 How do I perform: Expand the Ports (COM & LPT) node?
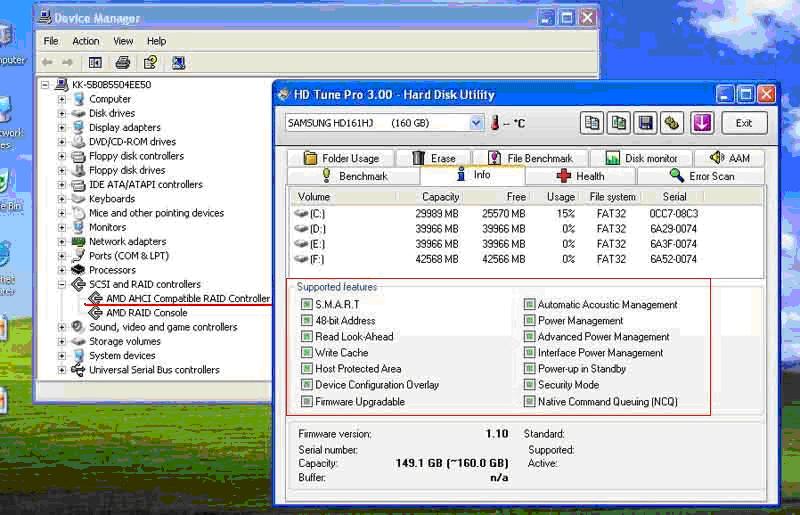pos(62,256)
